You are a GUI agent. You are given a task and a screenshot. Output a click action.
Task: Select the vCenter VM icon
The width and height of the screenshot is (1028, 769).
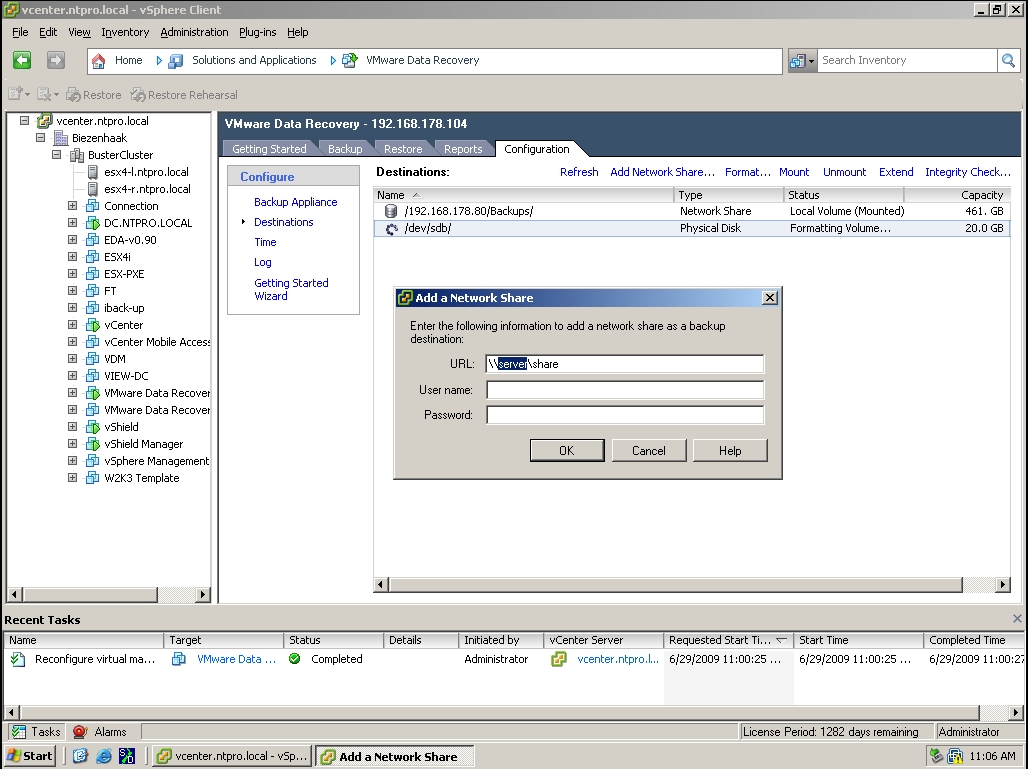[92, 325]
